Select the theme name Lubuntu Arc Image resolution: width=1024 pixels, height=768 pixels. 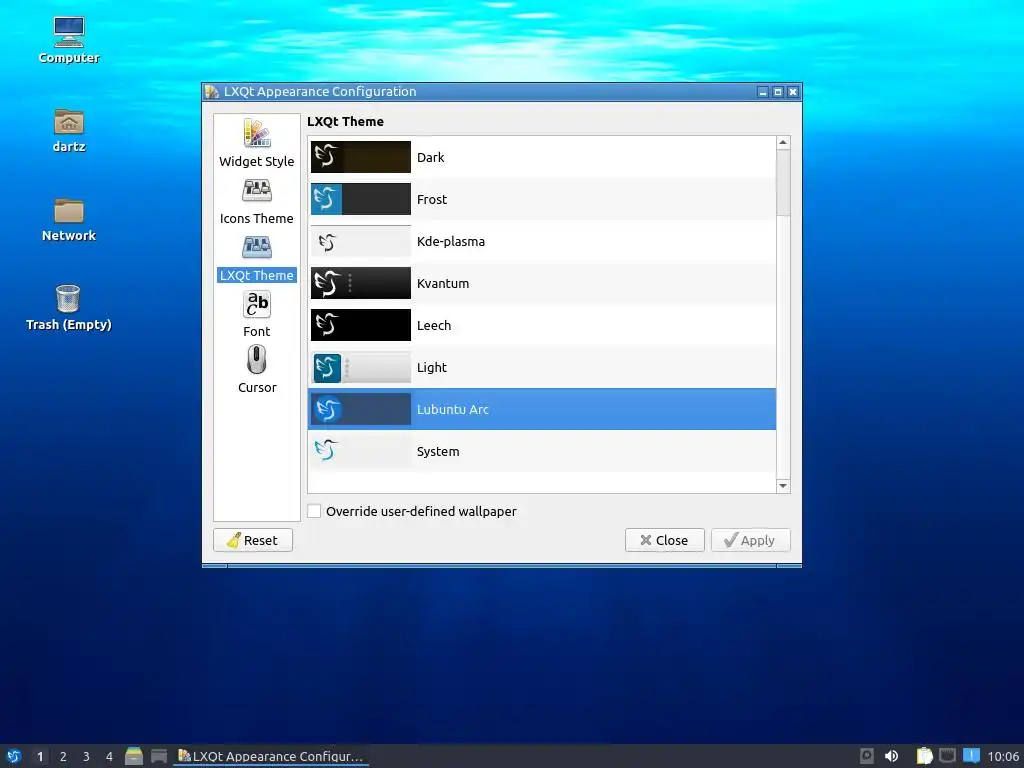[x=453, y=409]
